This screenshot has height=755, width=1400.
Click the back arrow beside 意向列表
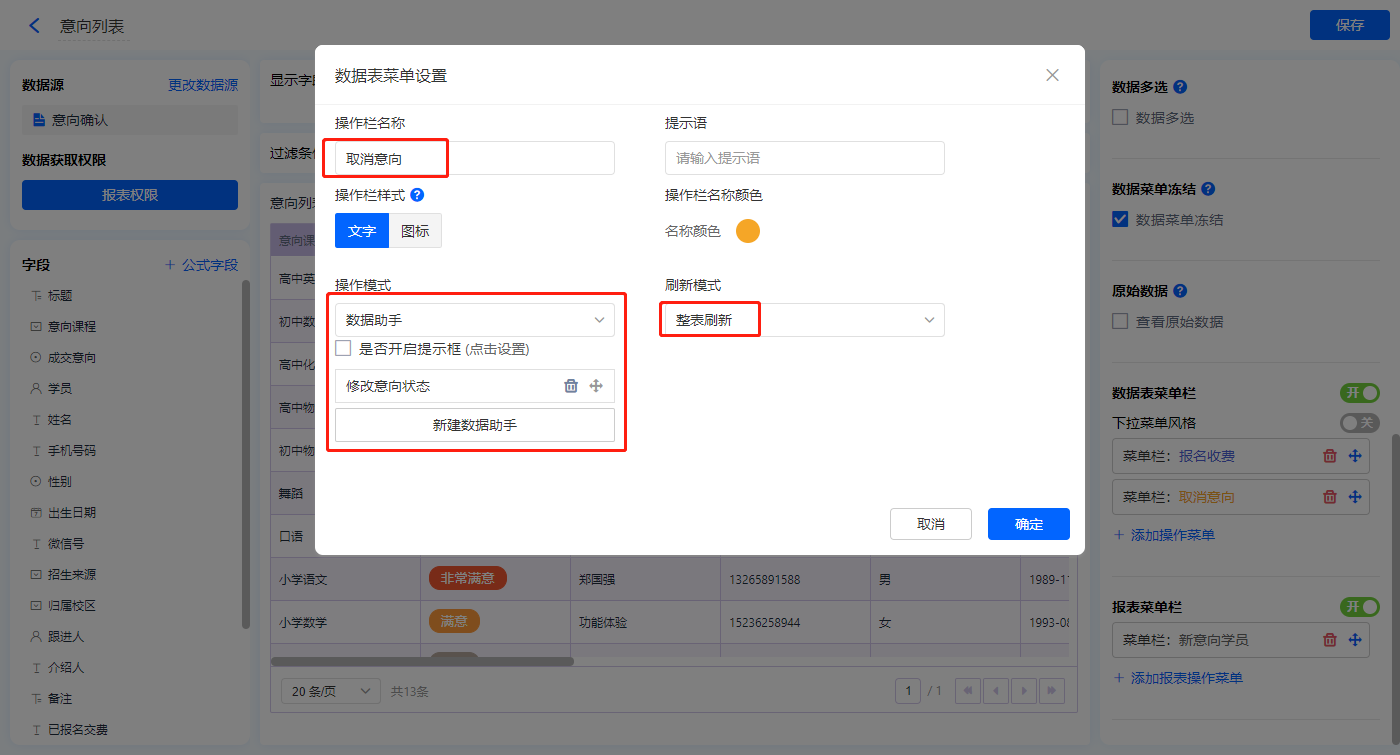tap(35, 26)
